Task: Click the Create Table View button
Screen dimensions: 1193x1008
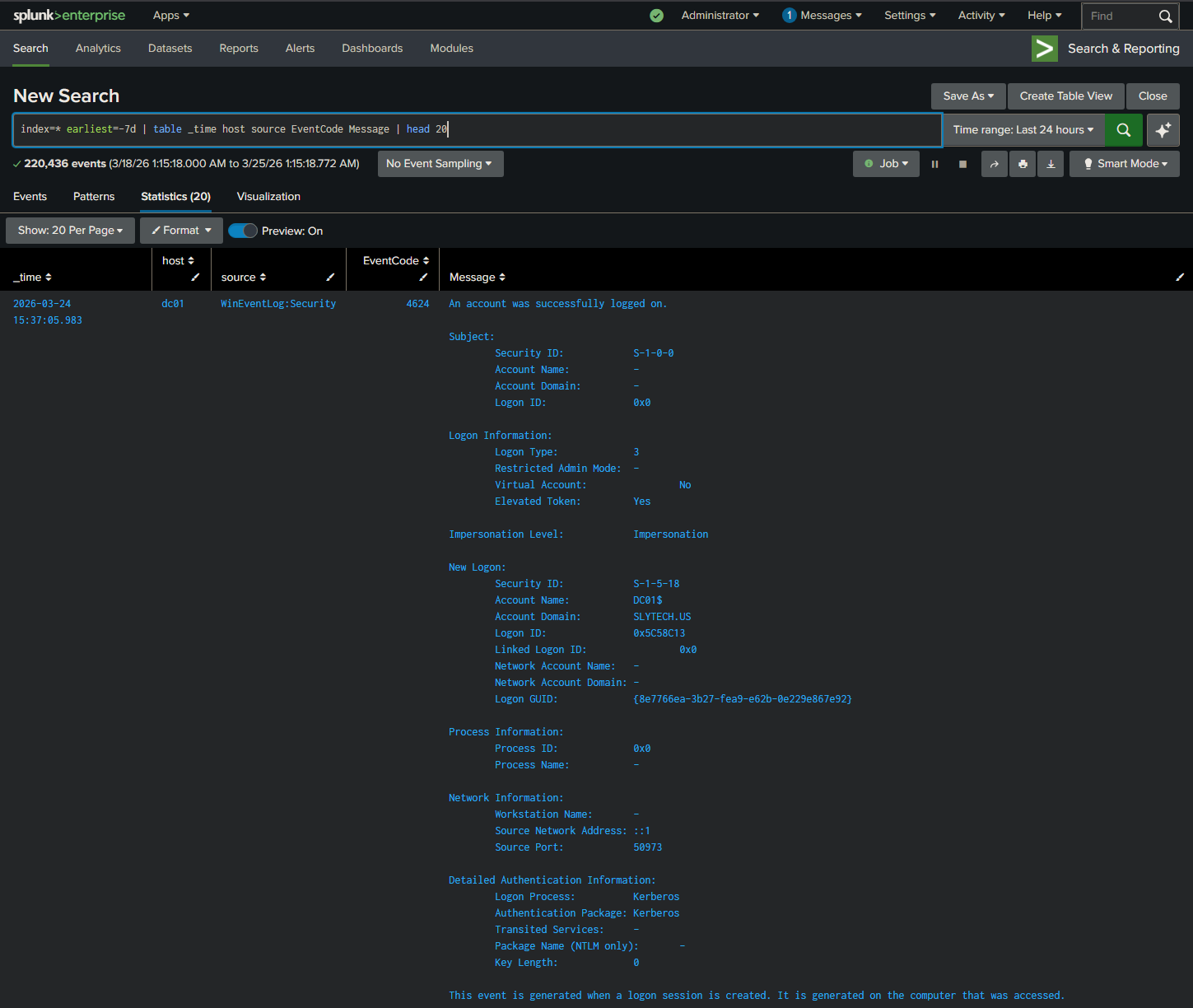Action: pos(1065,96)
